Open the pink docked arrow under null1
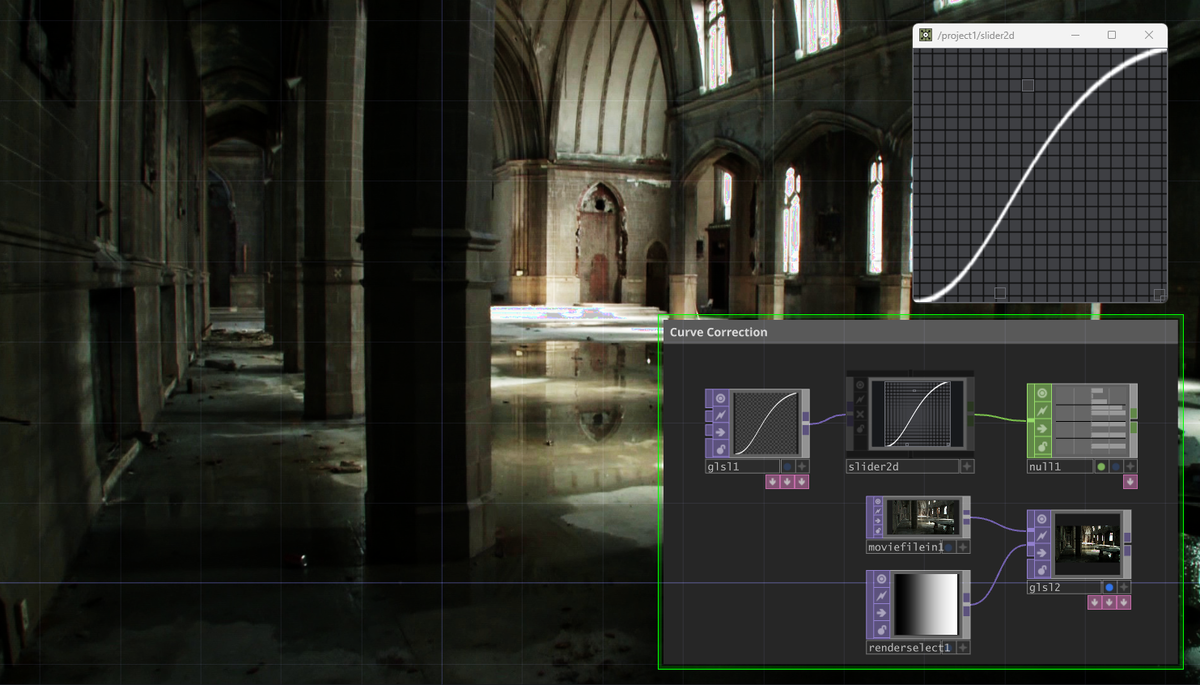The height and width of the screenshot is (685, 1200). pyautogui.click(x=1130, y=482)
